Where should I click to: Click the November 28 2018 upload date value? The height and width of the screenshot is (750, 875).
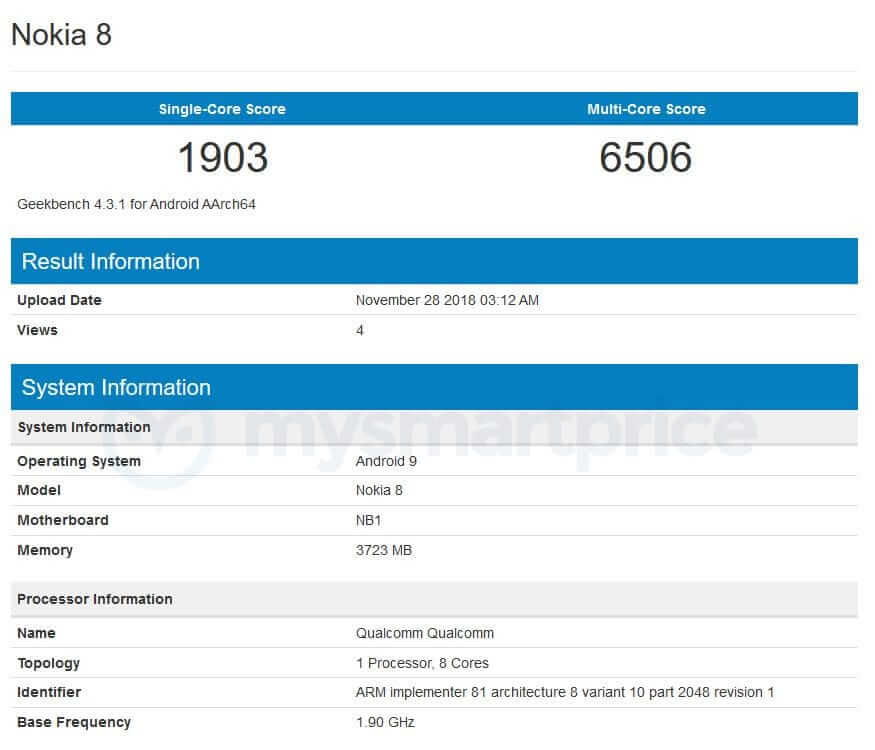[447, 300]
